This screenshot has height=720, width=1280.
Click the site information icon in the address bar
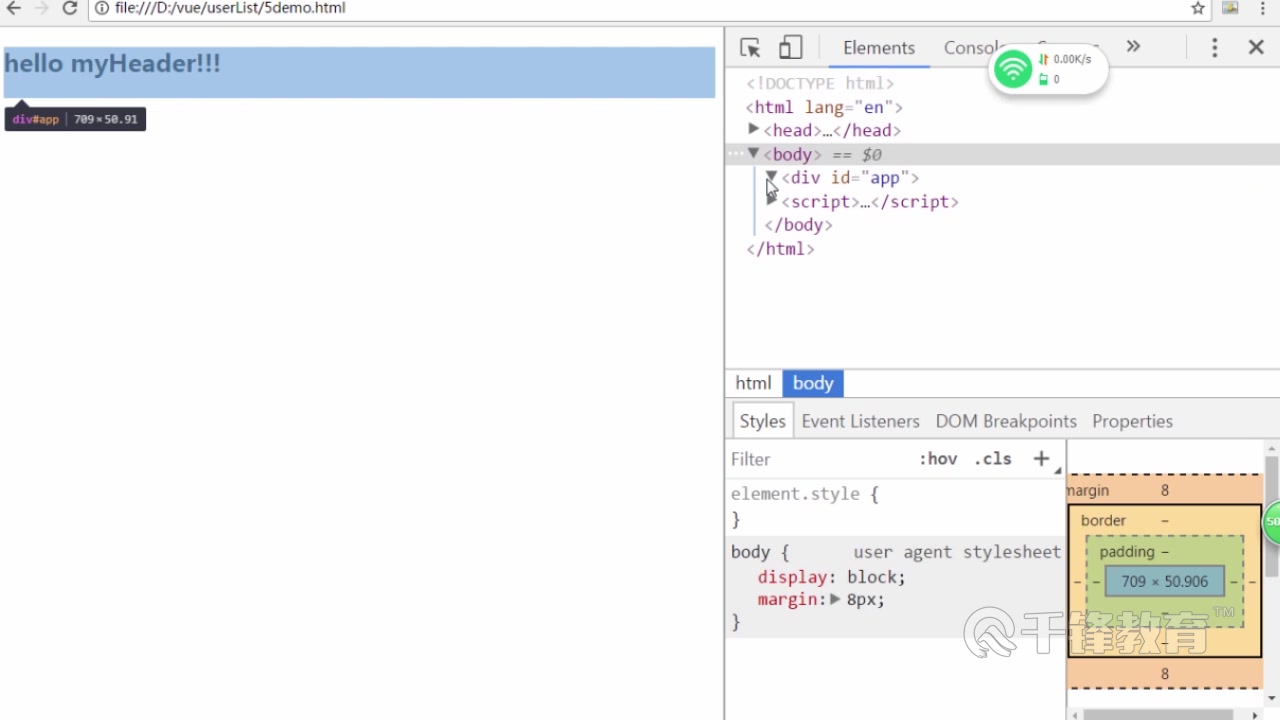(x=102, y=8)
